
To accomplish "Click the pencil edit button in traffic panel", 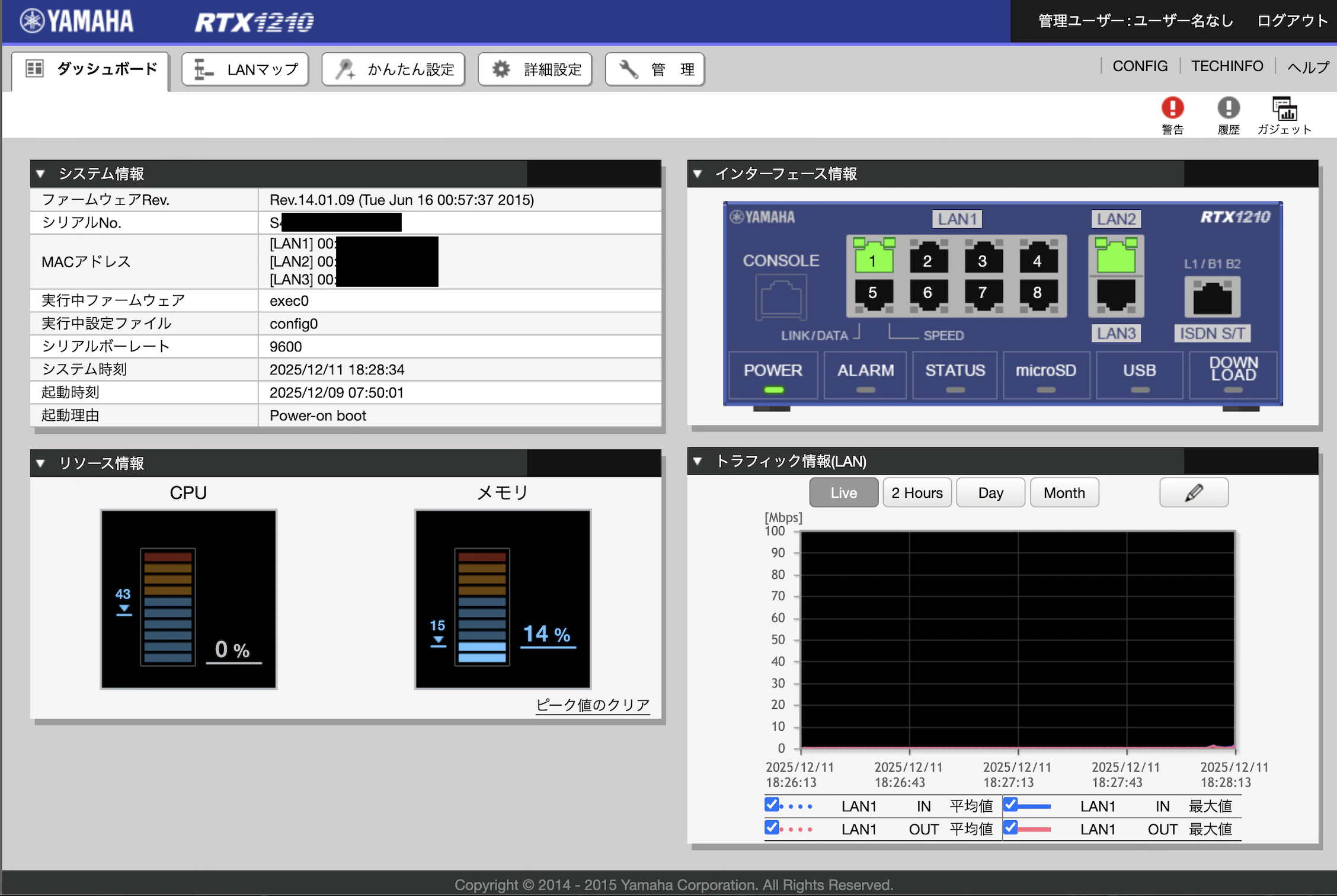I will pyautogui.click(x=1194, y=492).
